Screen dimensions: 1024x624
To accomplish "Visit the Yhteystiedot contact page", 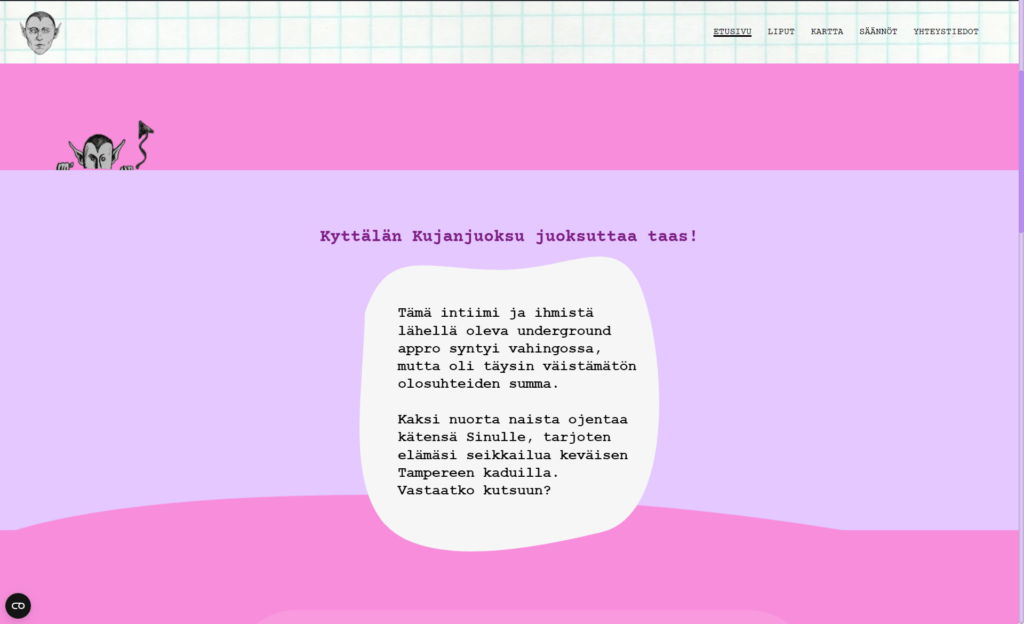I will tap(946, 31).
